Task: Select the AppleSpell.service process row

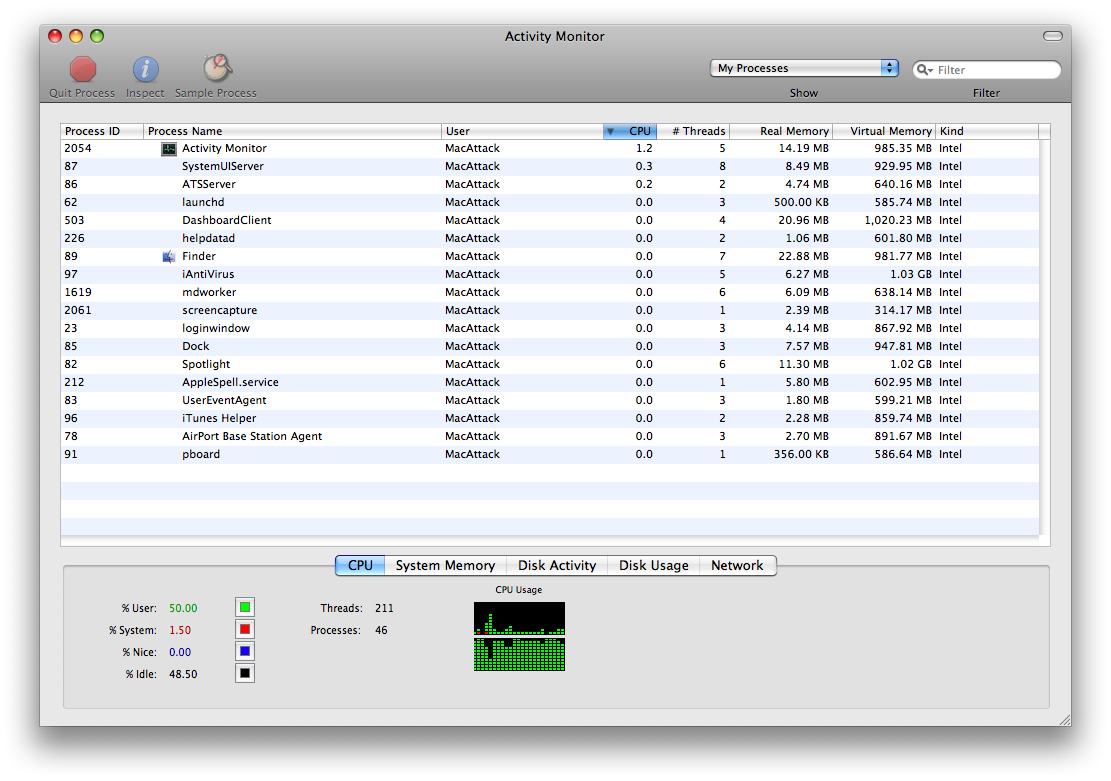Action: [x=551, y=383]
